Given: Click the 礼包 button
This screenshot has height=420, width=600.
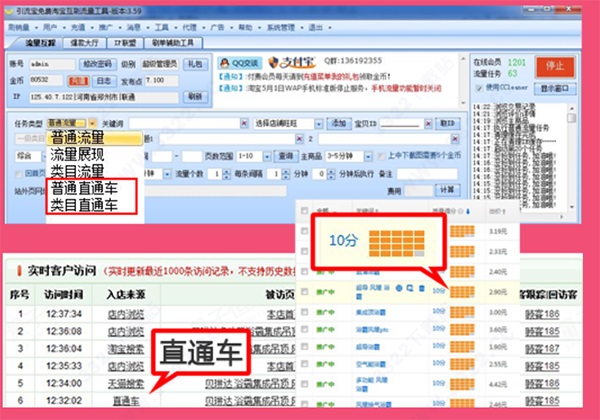Looking at the screenshot, I should tap(195, 63).
